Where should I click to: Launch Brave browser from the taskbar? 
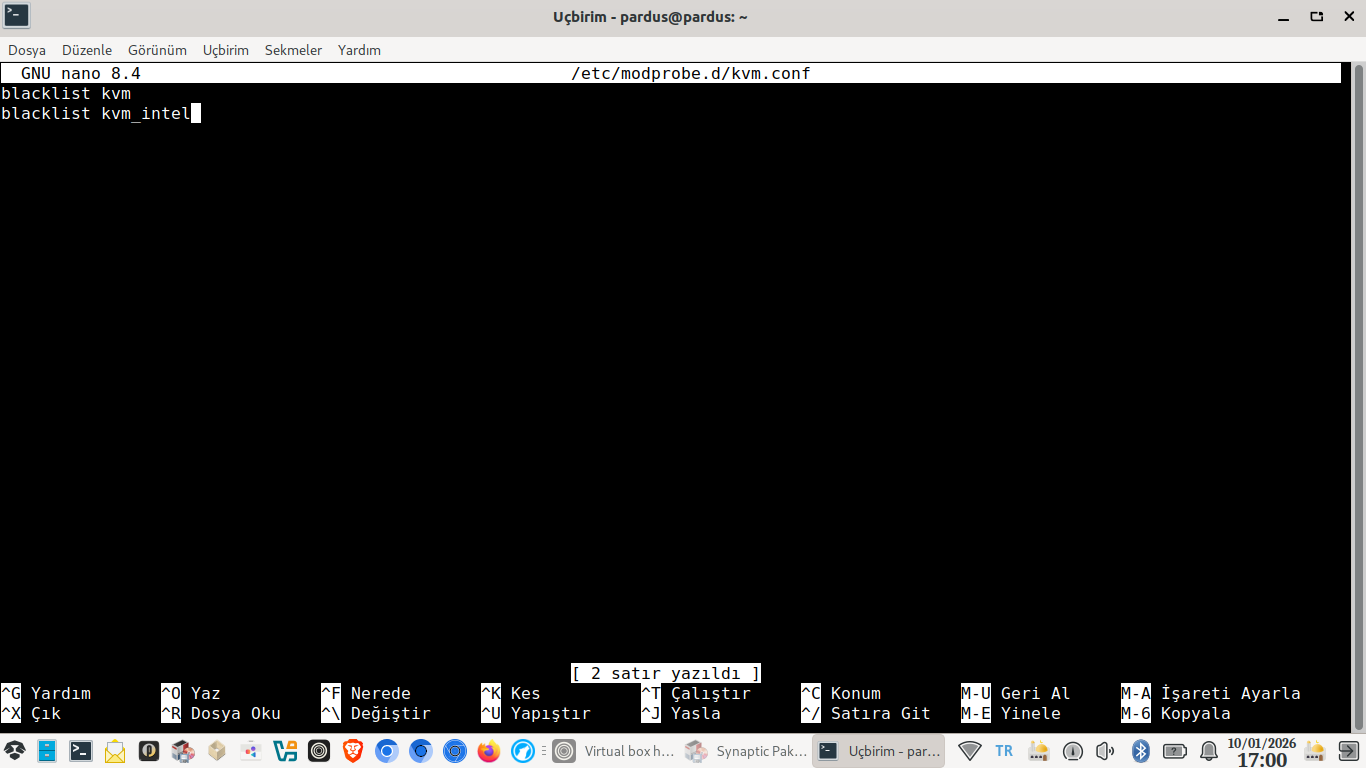[x=353, y=751]
